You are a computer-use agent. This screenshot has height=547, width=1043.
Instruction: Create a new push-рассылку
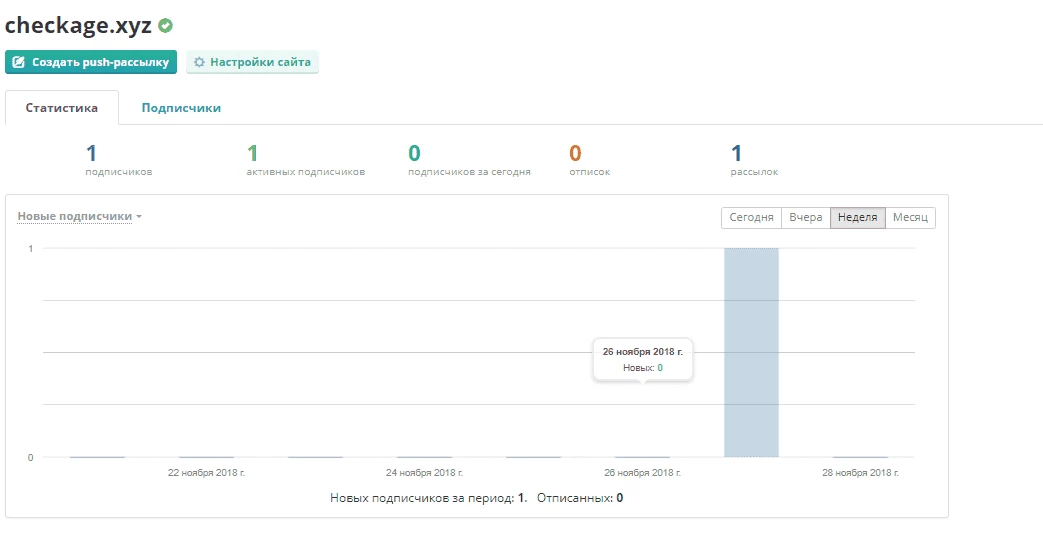tap(91, 62)
